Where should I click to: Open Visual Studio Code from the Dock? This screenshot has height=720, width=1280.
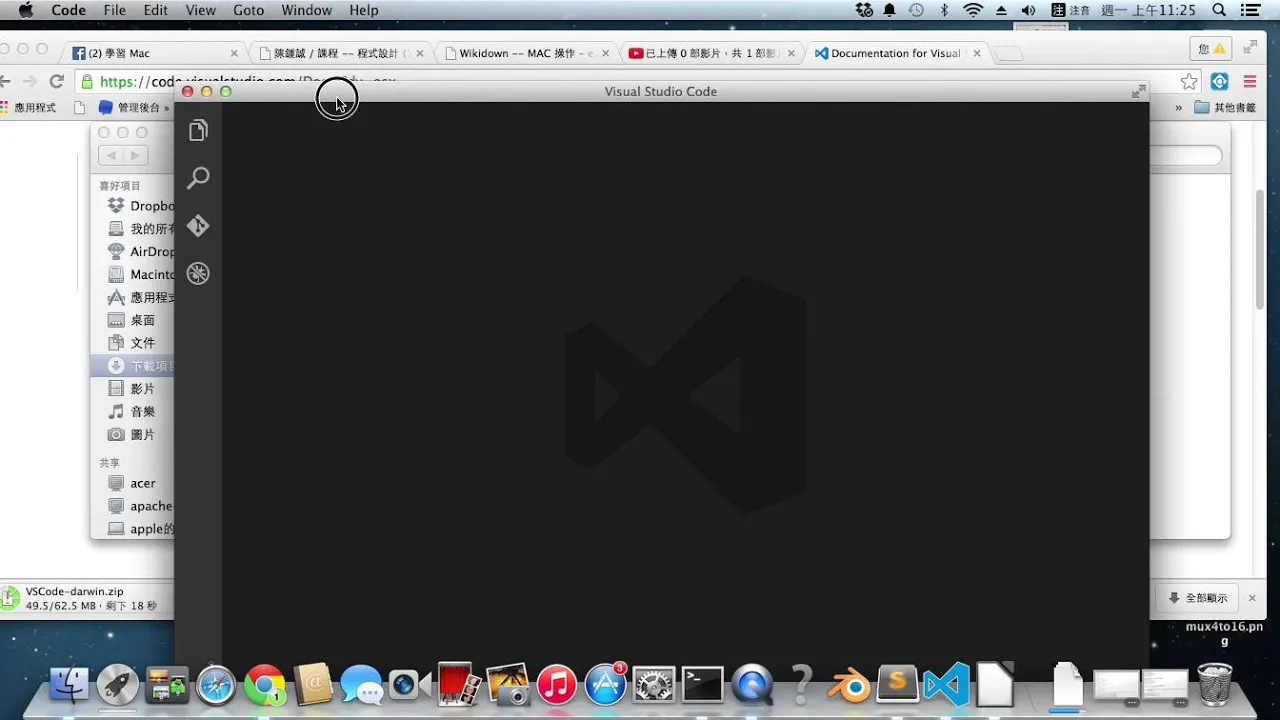(x=947, y=685)
